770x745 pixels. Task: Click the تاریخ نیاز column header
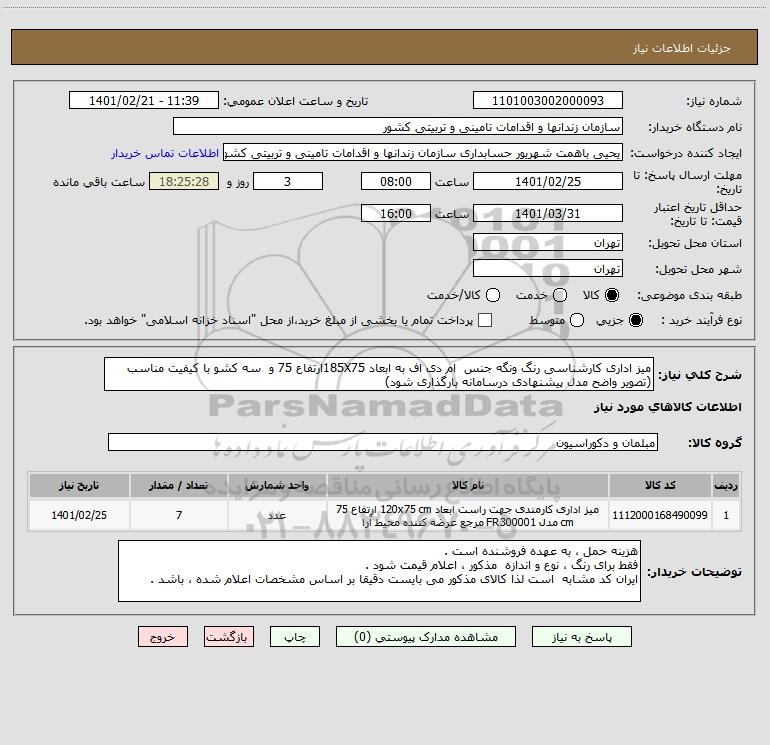(79, 485)
